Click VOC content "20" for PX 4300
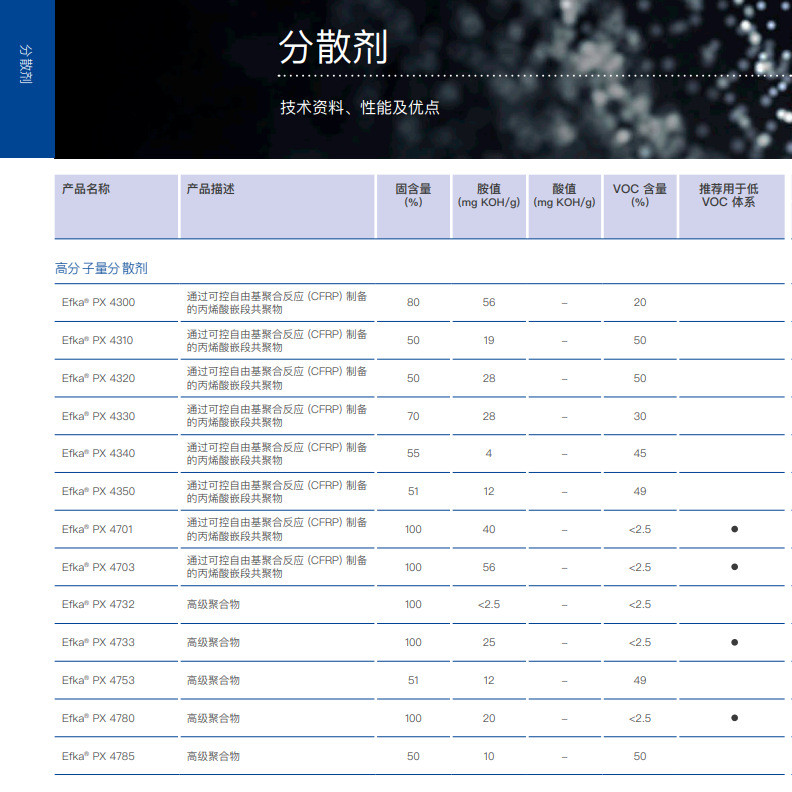This screenshot has width=792, height=792. tap(639, 302)
